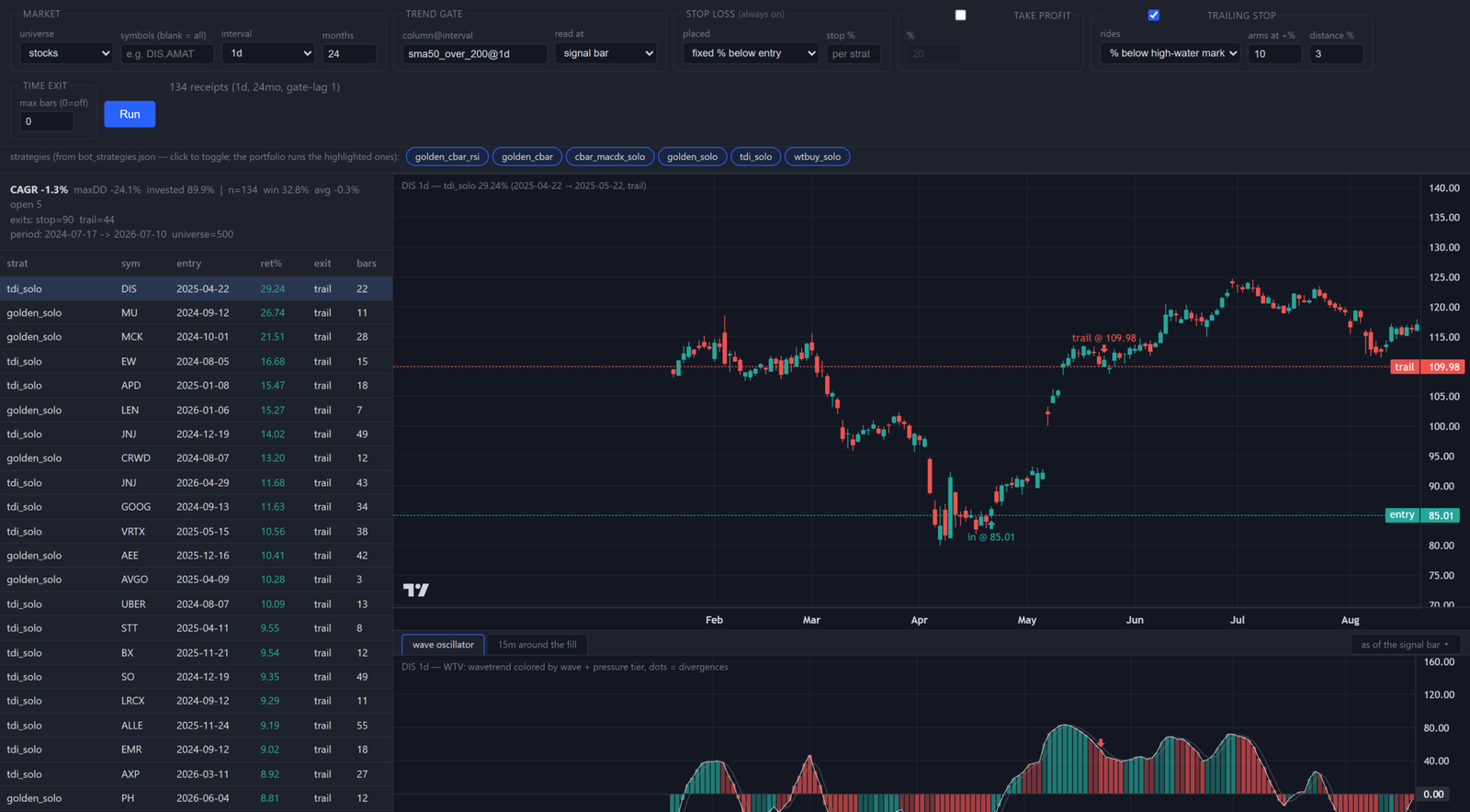Click the blue Run button
This screenshot has height=812, width=1470.
[130, 114]
